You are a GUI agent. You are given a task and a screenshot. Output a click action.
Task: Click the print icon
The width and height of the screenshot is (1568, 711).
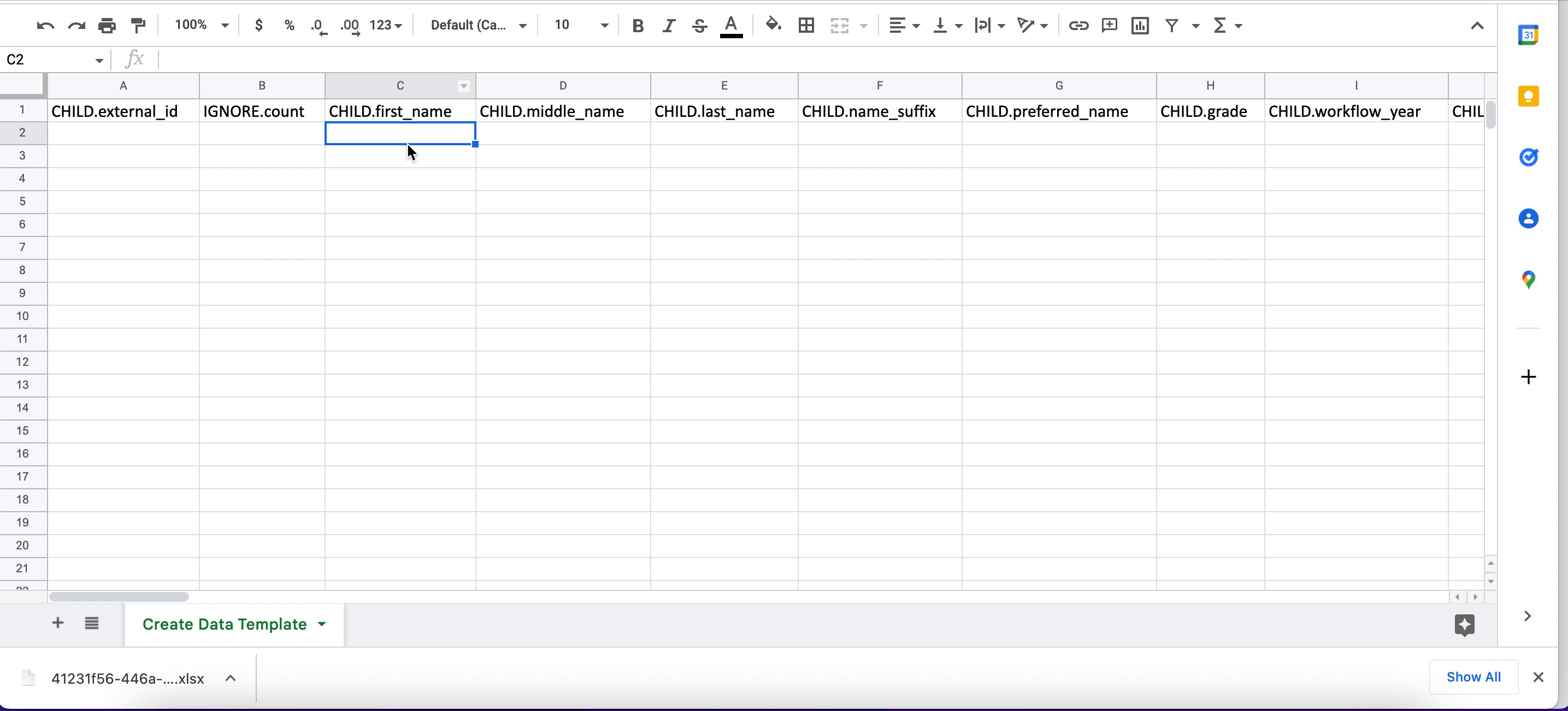coord(107,26)
